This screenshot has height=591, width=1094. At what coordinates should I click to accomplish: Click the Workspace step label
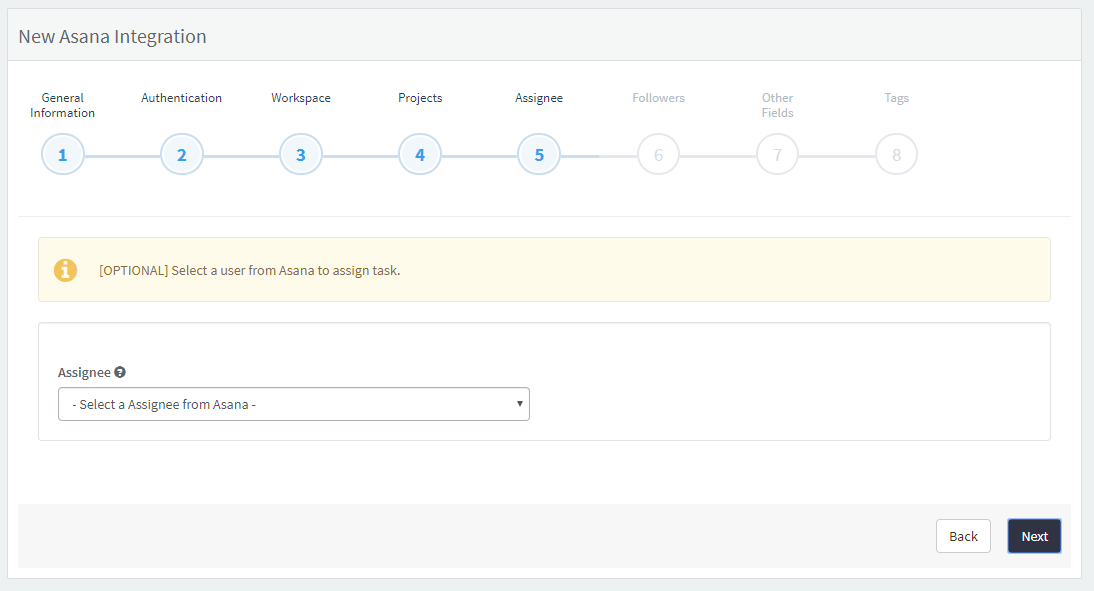(301, 98)
